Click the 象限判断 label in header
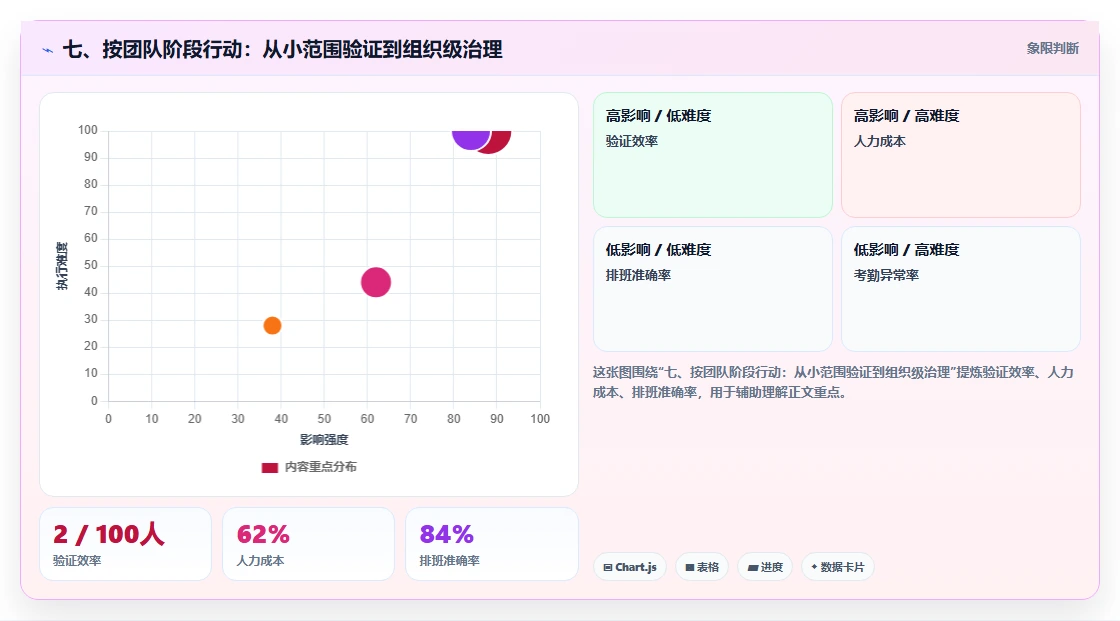The height and width of the screenshot is (621, 1120). click(x=1052, y=49)
